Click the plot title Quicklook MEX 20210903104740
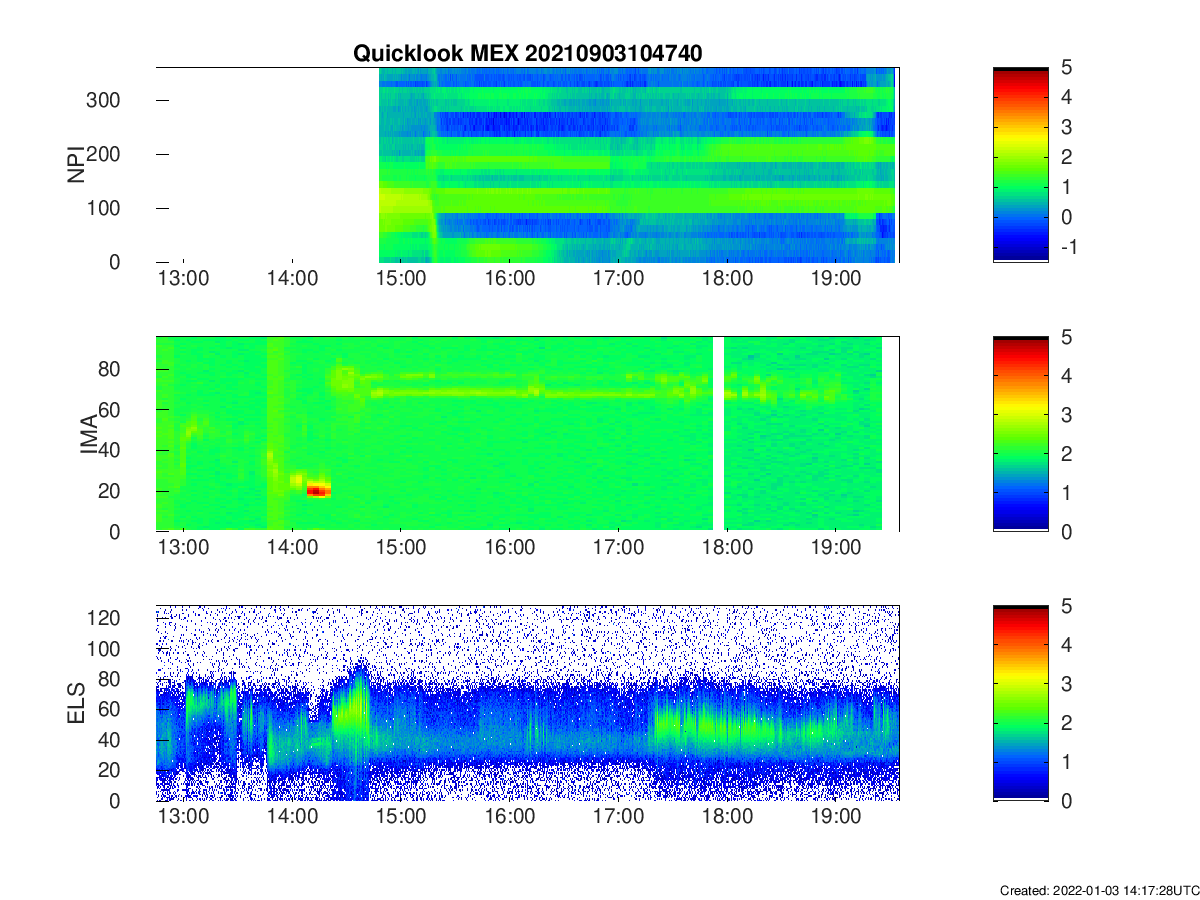Image resolution: width=1200 pixels, height=900 pixels. tap(527, 53)
